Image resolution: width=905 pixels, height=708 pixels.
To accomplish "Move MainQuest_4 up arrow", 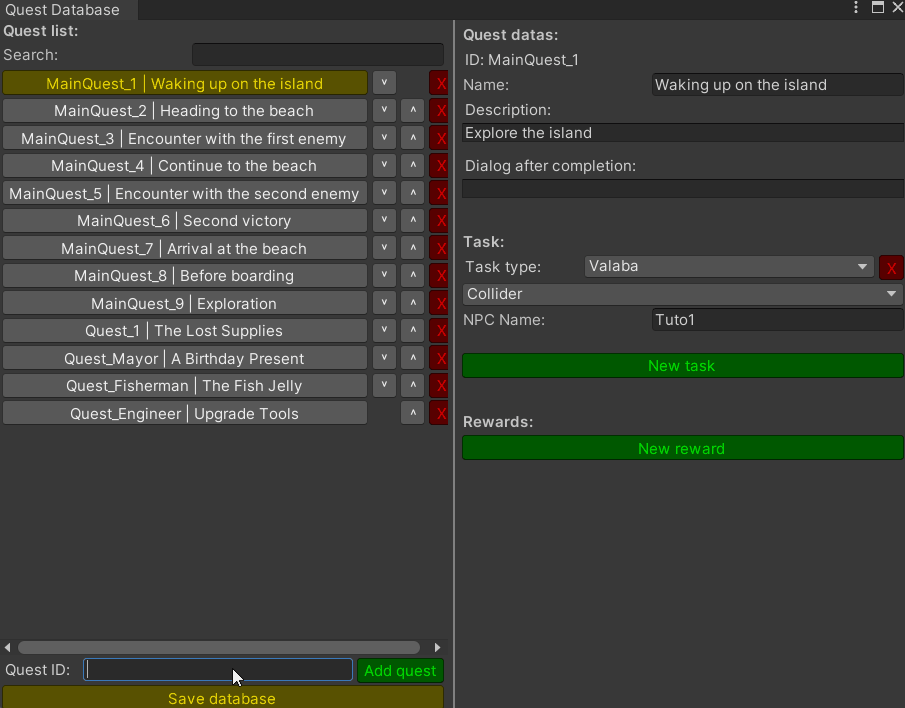I will tap(413, 166).
